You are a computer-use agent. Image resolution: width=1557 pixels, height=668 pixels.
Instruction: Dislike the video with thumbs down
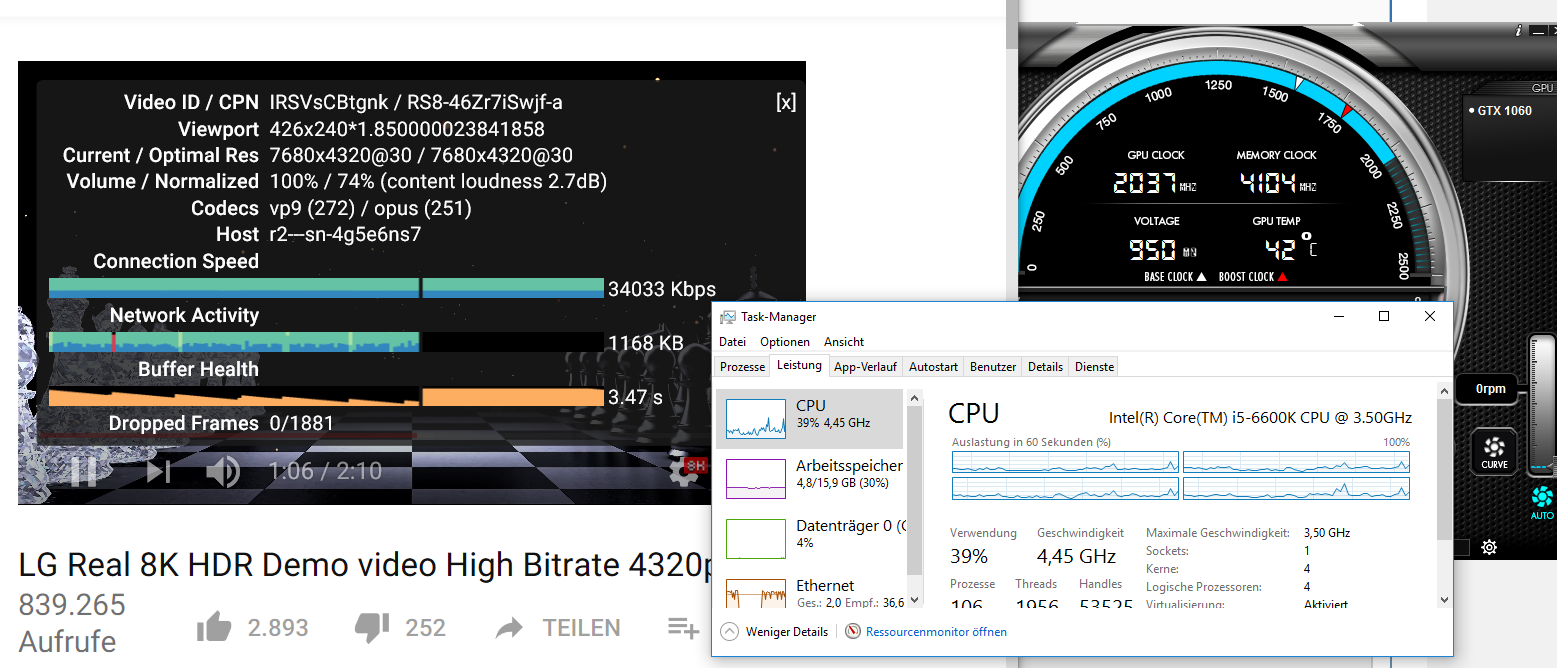click(372, 628)
